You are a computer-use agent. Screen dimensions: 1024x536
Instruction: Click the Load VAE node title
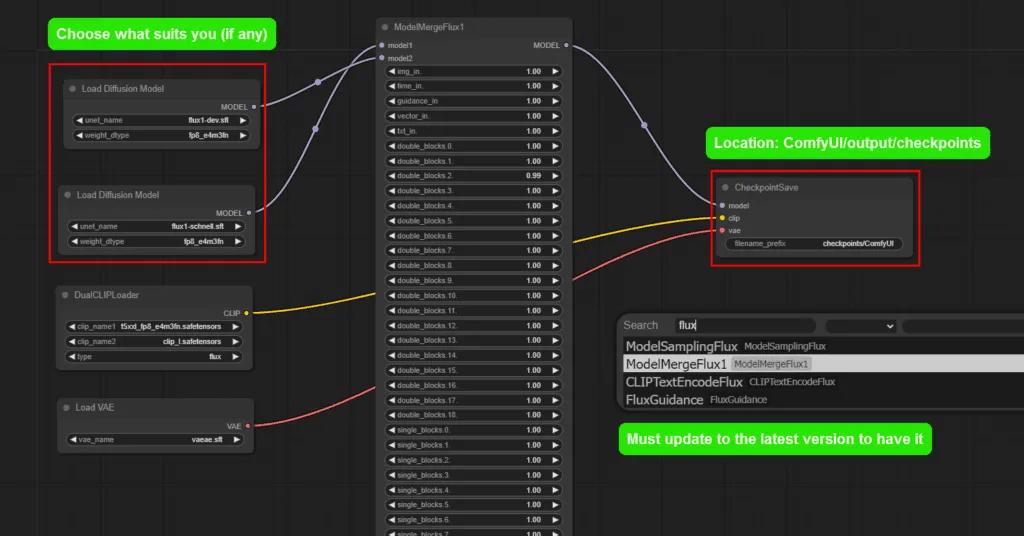click(x=95, y=407)
